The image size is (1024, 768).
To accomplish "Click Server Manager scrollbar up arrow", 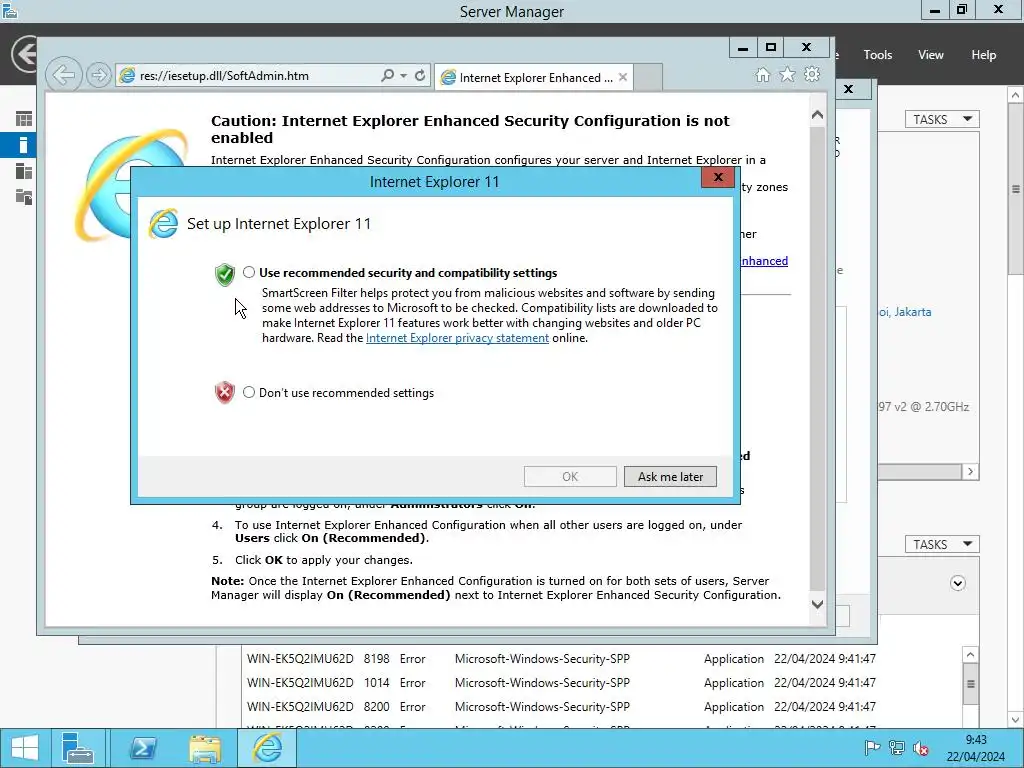I will click(x=1016, y=95).
